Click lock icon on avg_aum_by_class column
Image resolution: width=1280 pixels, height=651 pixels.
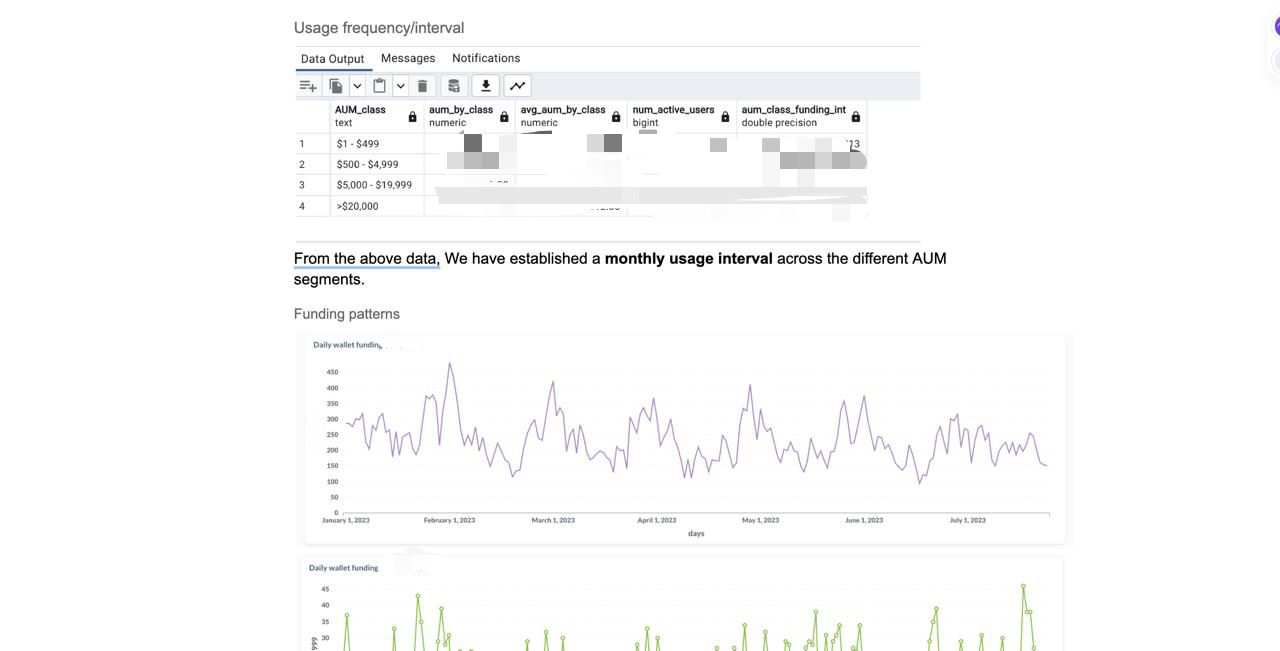[616, 117]
